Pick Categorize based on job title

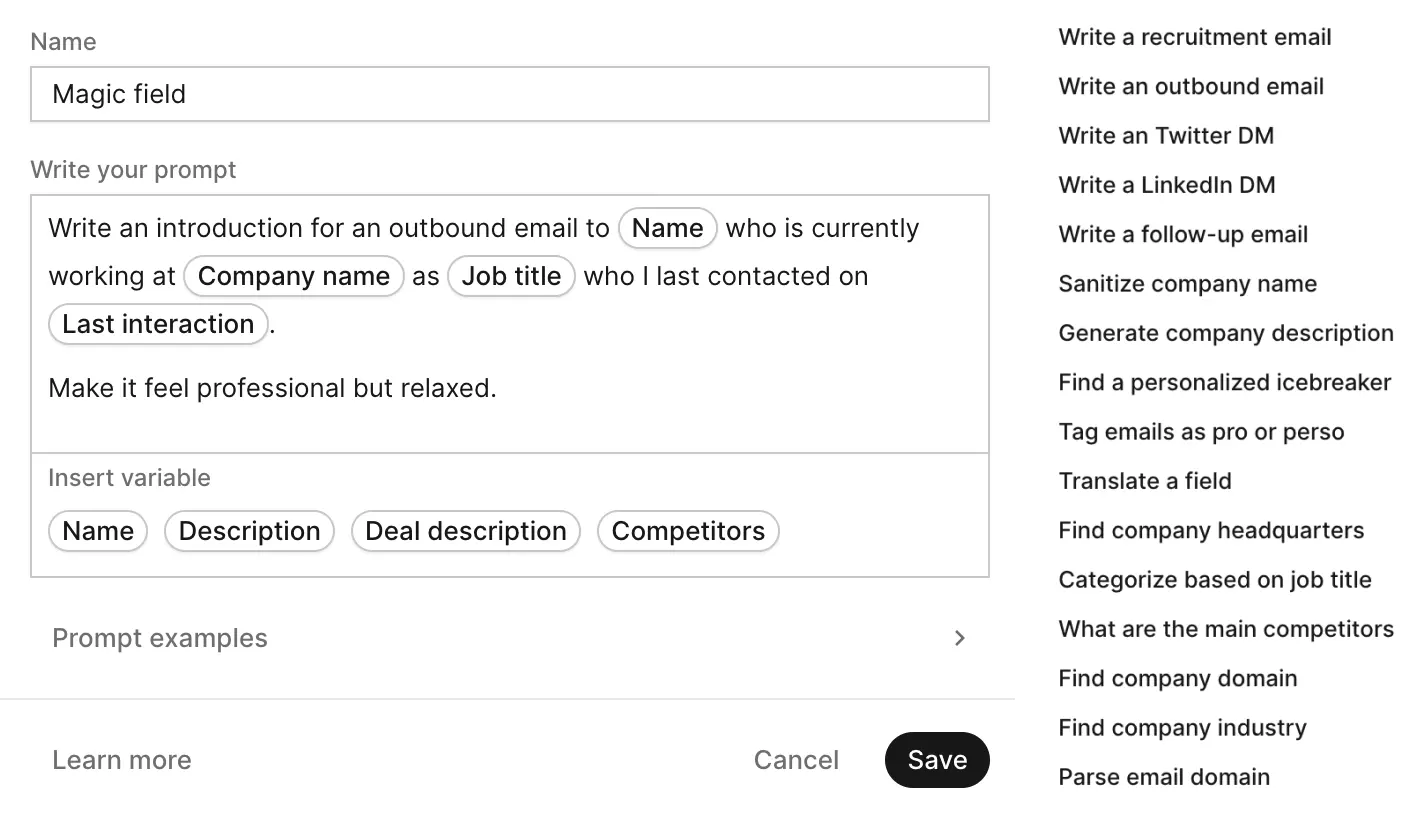(1215, 580)
